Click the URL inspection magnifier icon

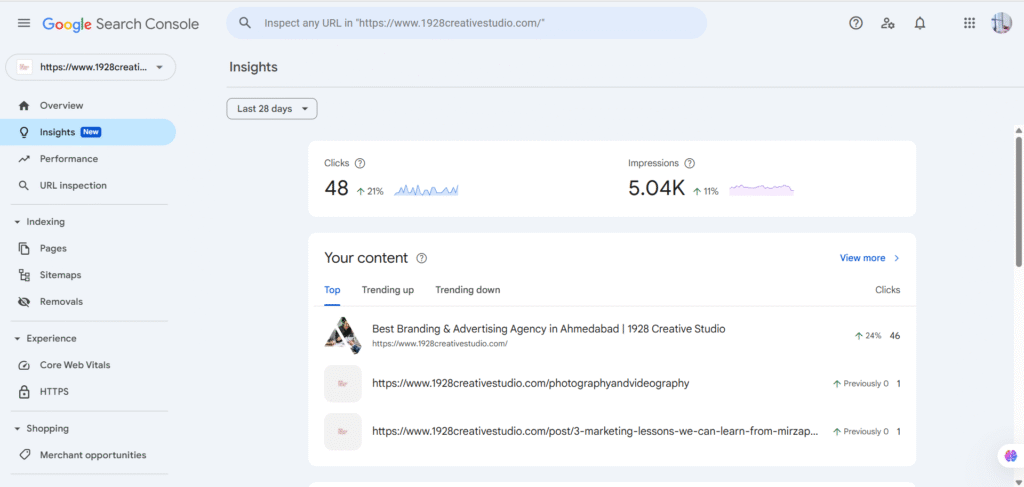point(24,185)
